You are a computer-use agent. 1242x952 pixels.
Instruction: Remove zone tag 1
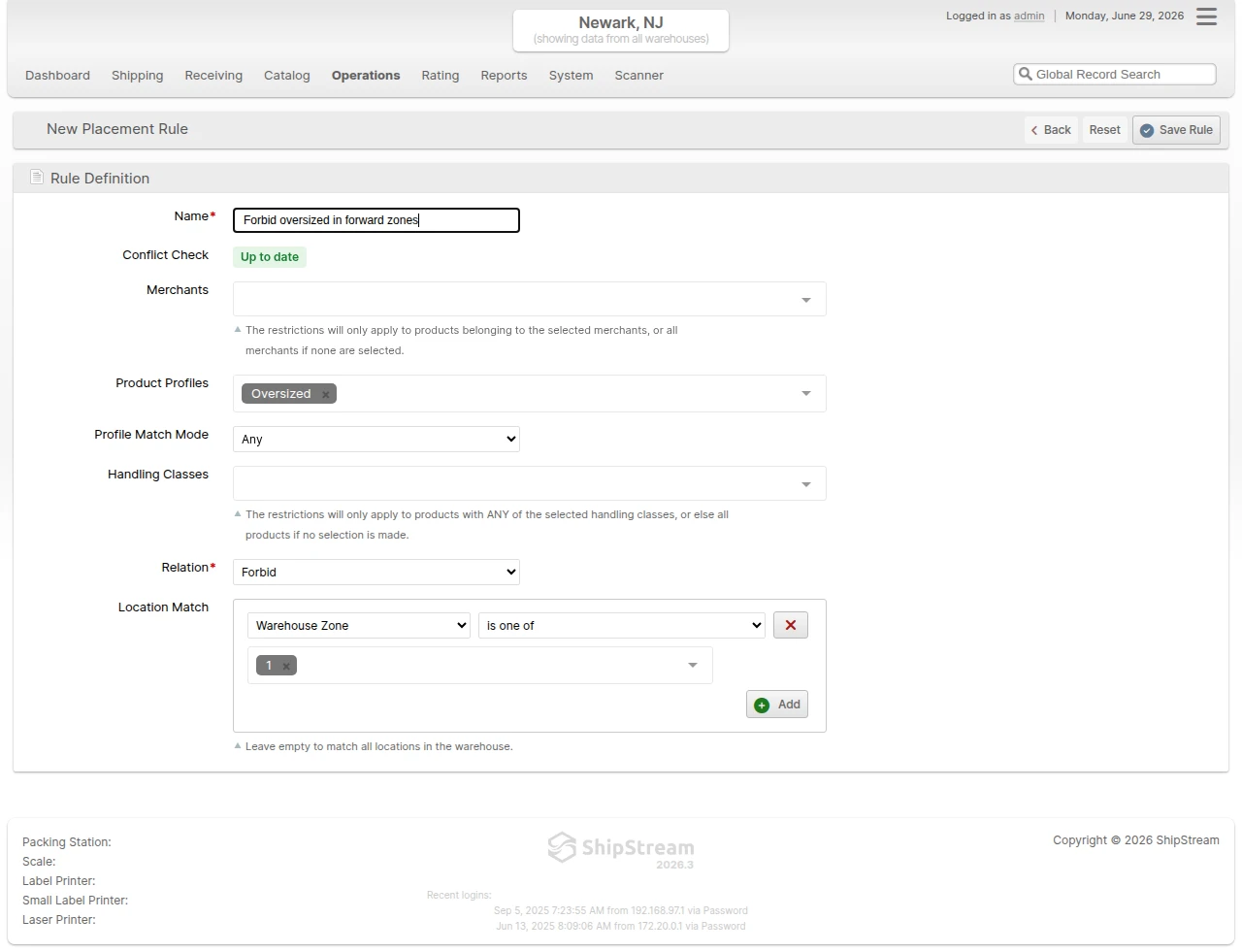286,666
